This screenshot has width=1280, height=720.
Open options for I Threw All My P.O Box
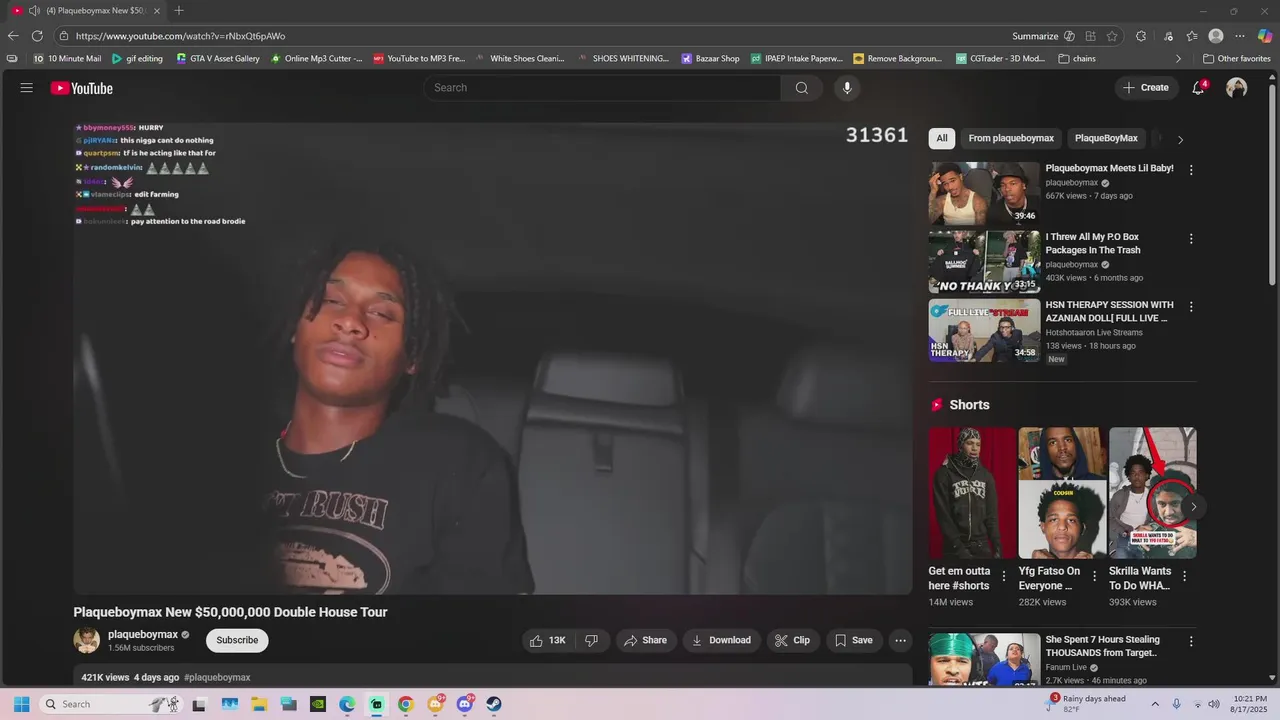point(1191,239)
